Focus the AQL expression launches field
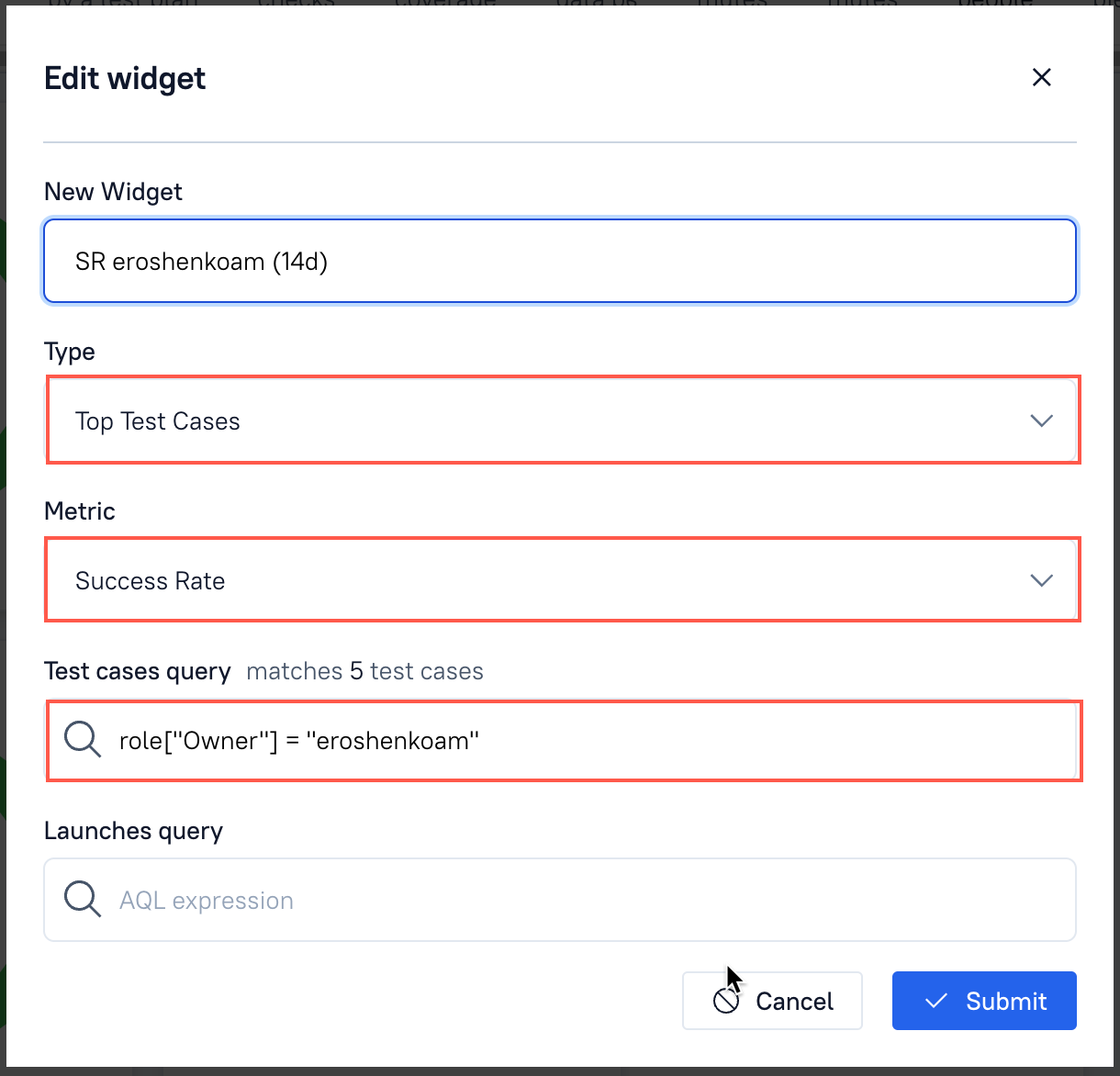The width and height of the screenshot is (1120, 1076). (588, 901)
